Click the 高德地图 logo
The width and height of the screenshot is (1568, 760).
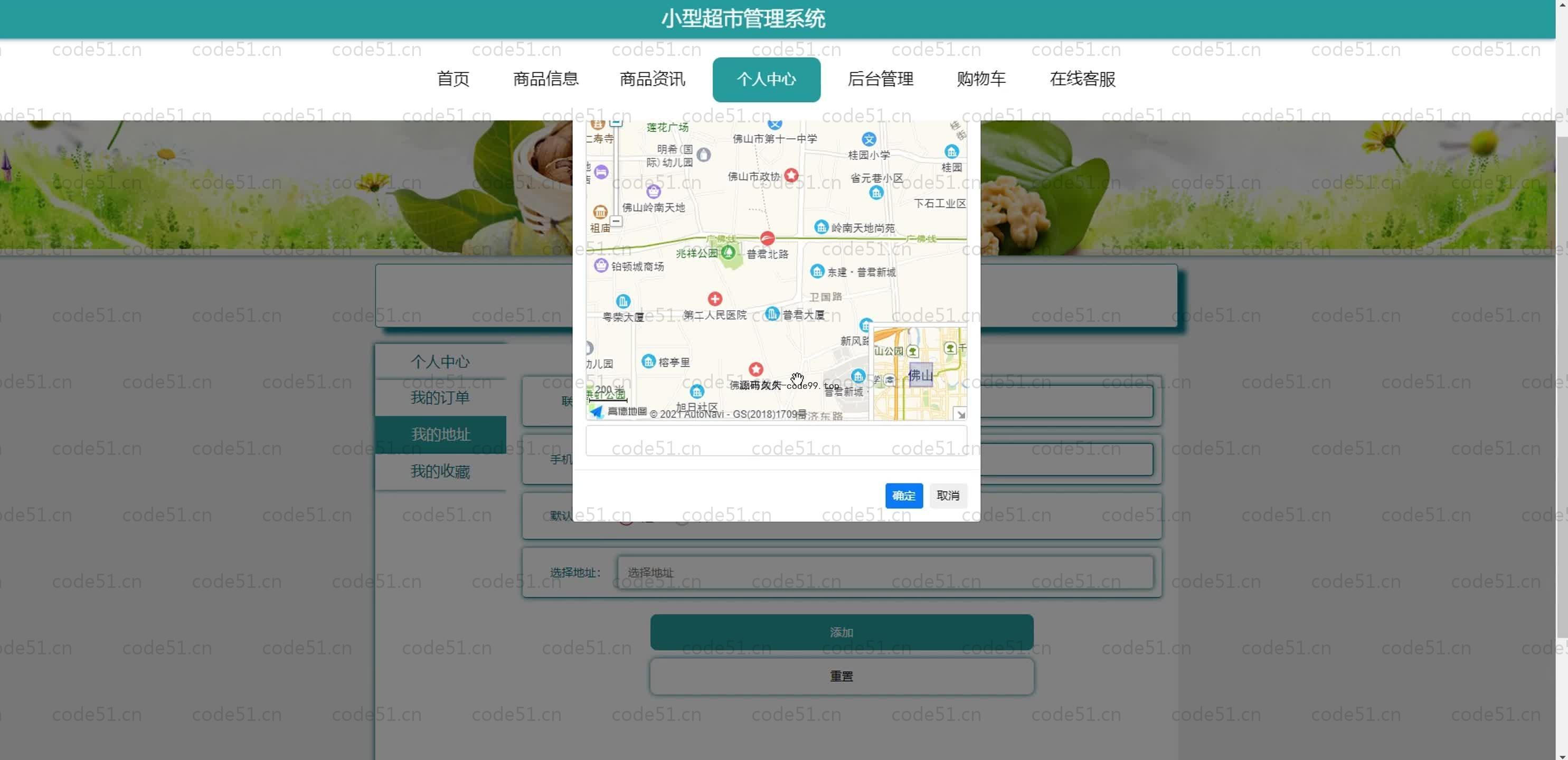[x=618, y=412]
